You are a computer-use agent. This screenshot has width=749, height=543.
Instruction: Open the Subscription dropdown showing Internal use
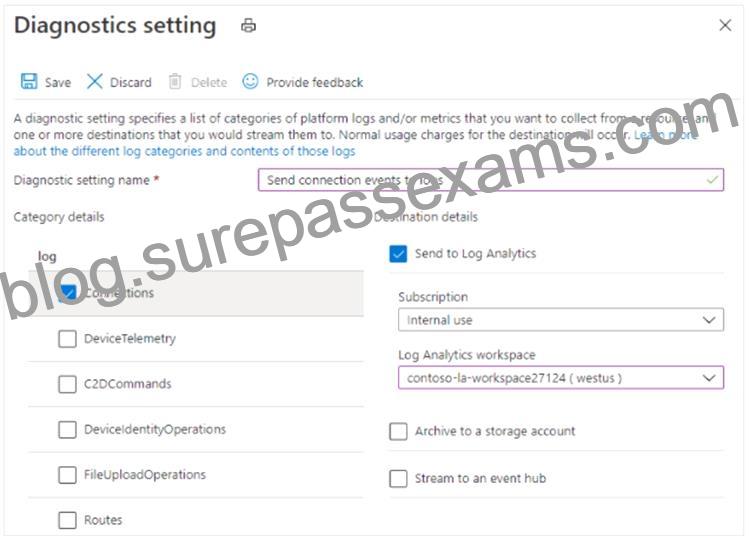(x=561, y=320)
